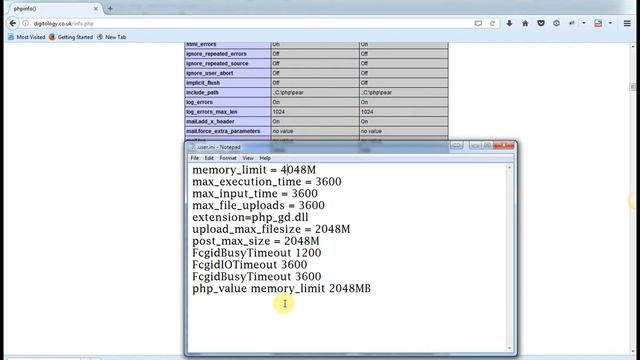Click local value 1024 for log_errors_max_len

coord(315,112)
